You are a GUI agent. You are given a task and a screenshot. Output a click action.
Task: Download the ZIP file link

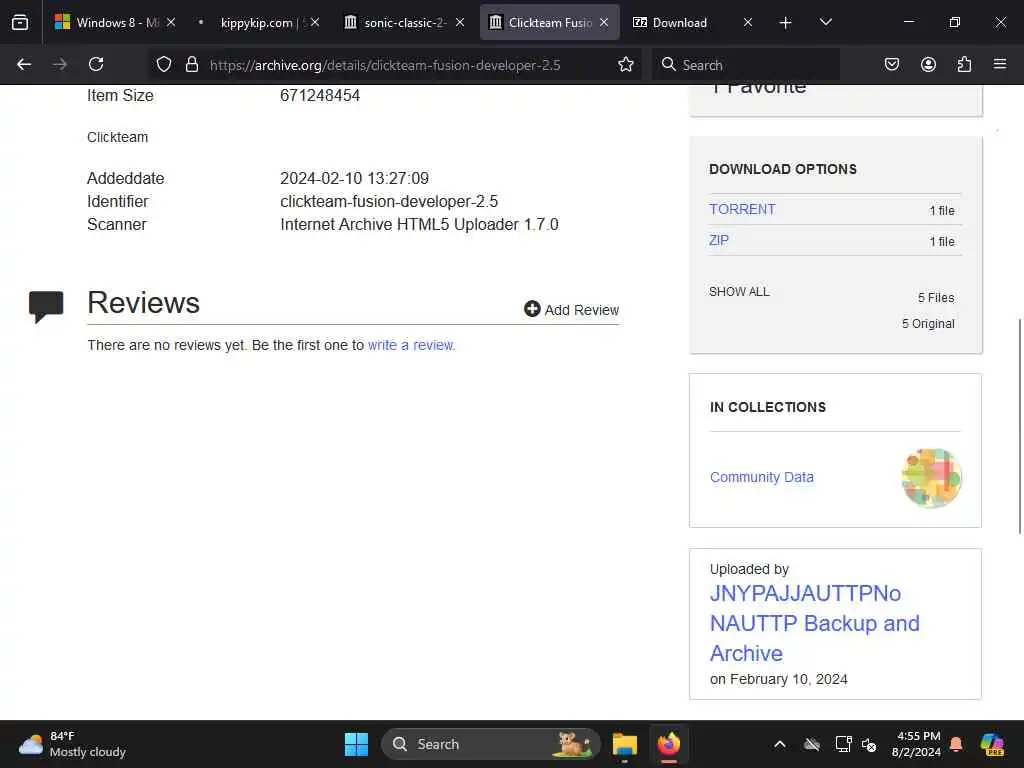point(718,240)
